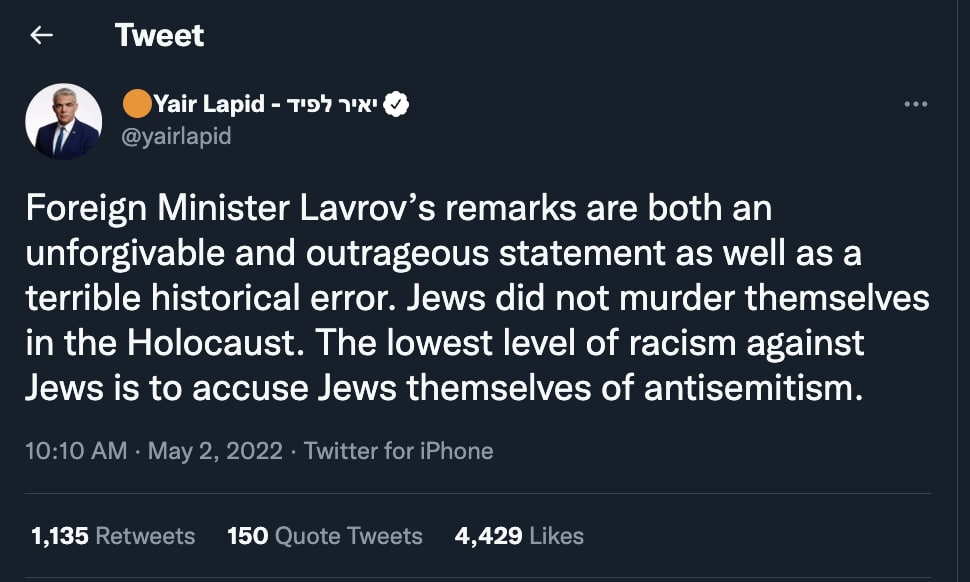
Task: View the 1,135 Retweets list
Action: pyautogui.click(x=113, y=536)
